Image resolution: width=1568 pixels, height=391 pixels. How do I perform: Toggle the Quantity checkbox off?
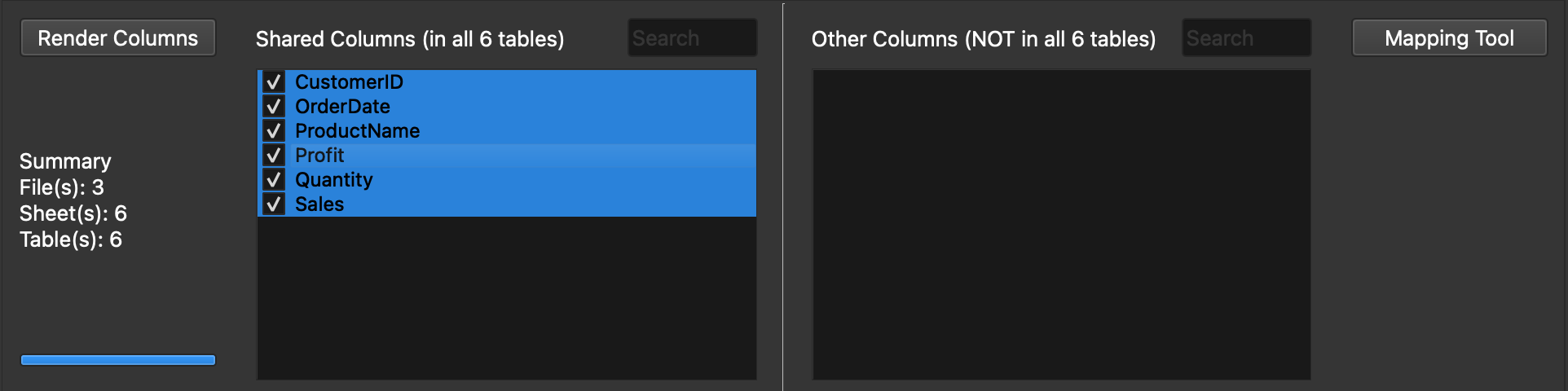tap(274, 180)
